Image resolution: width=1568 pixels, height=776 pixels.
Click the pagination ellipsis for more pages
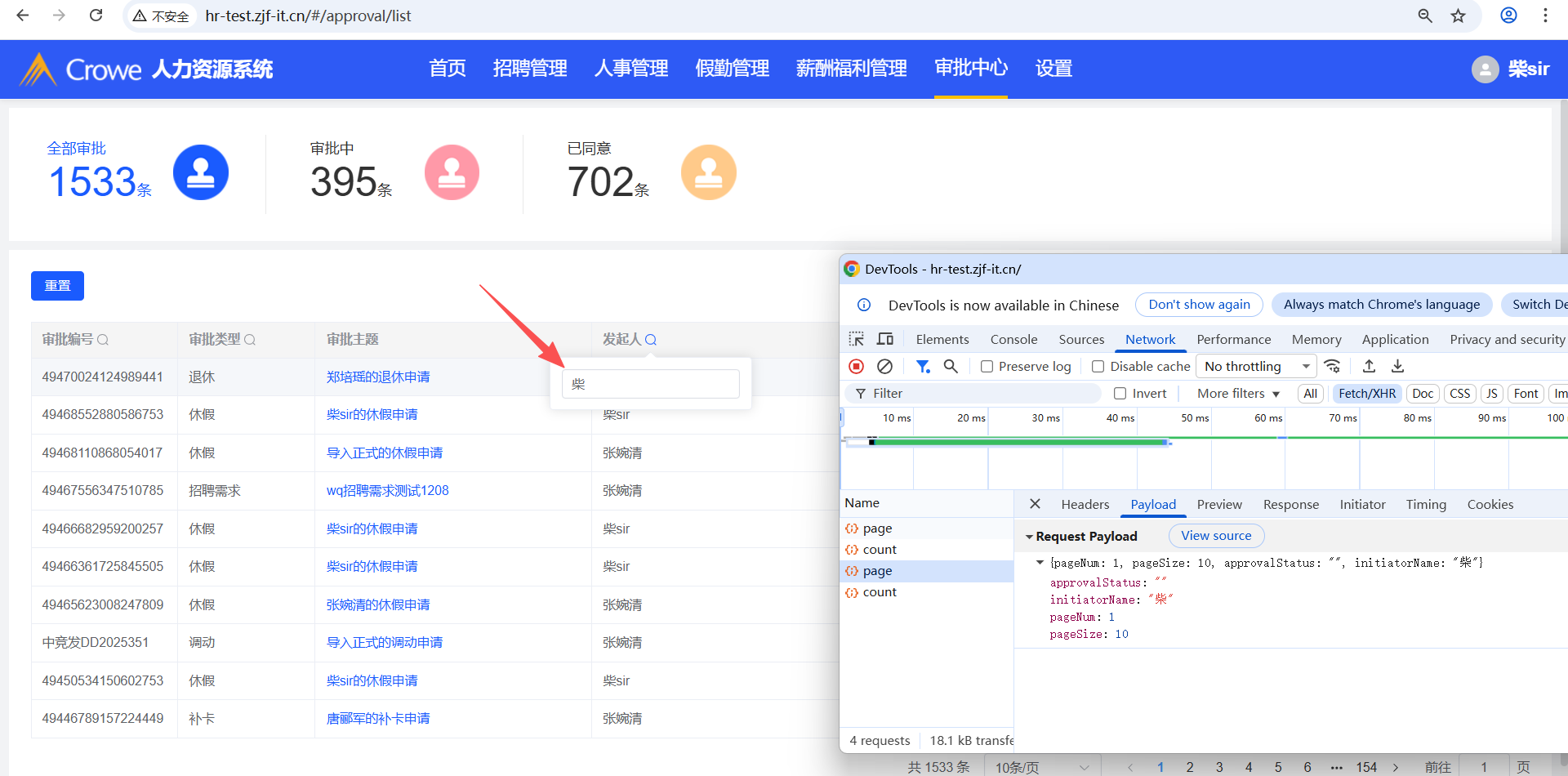(x=1336, y=767)
